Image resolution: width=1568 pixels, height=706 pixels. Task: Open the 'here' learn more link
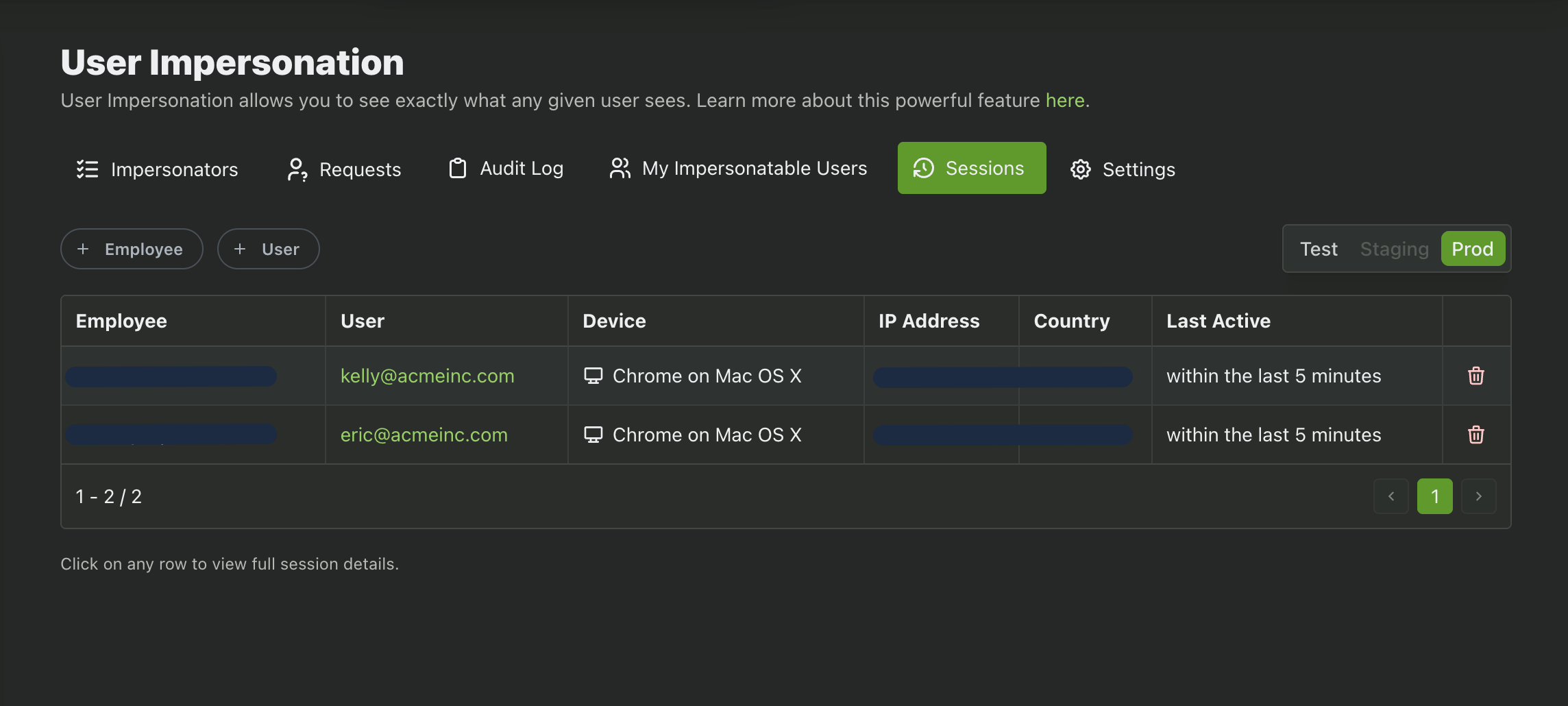point(1065,100)
